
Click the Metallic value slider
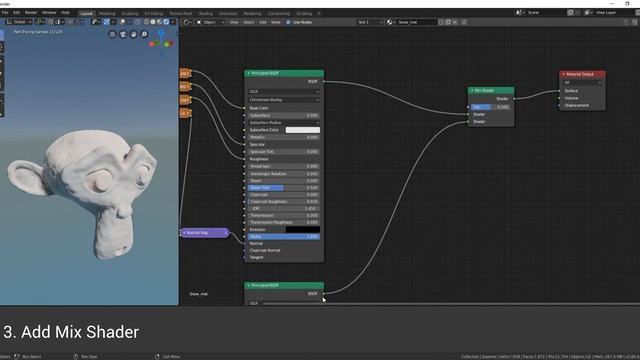coord(284,137)
